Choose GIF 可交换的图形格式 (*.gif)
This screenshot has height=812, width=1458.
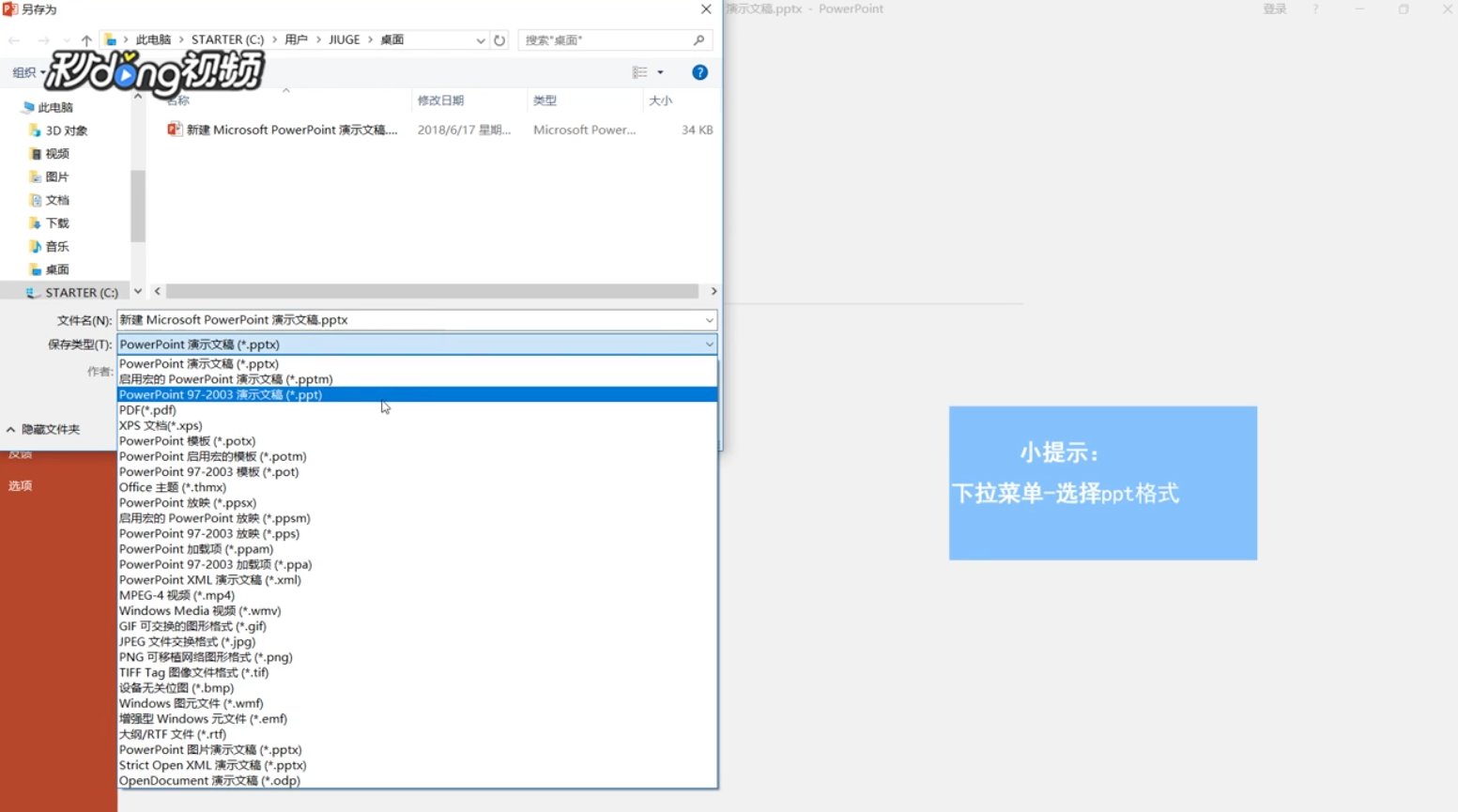[x=417, y=627]
